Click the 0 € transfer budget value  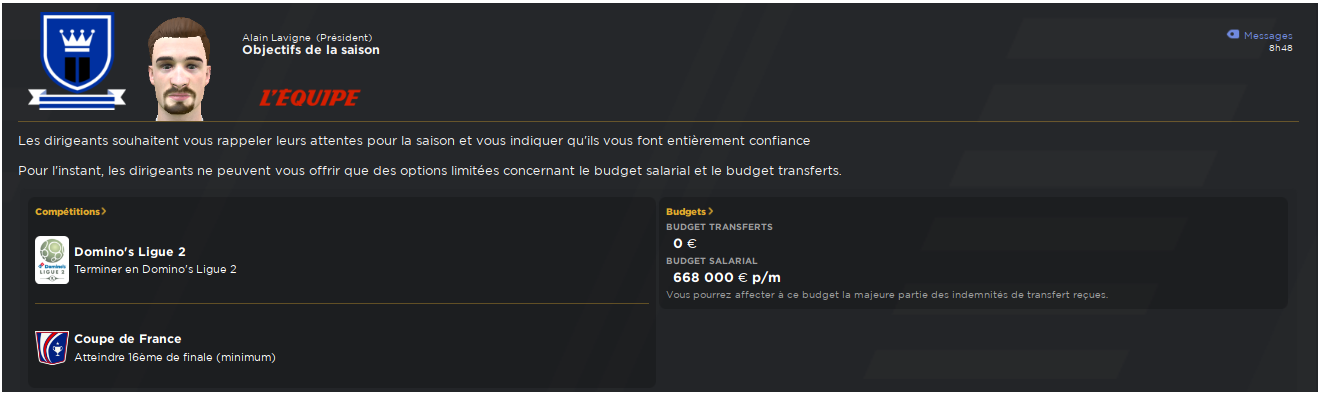click(x=685, y=243)
